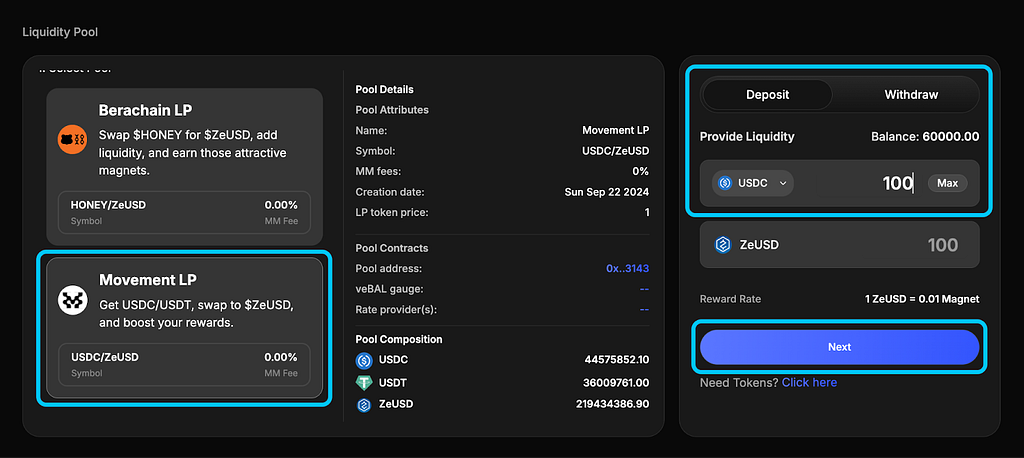
Task: Click the 'Balance: 60000.00' text
Action: click(925, 137)
